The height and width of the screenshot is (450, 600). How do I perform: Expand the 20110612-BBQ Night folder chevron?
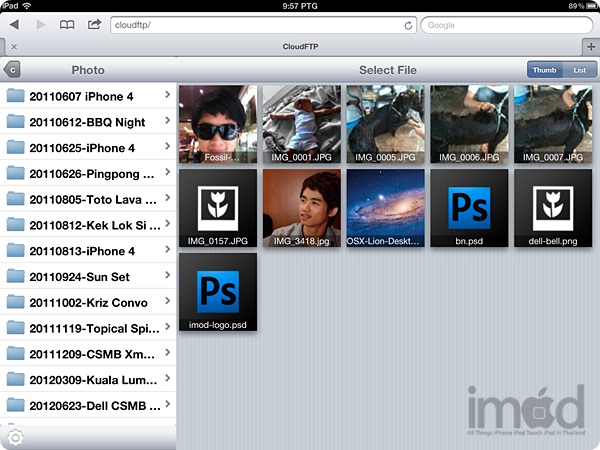pyautogui.click(x=166, y=121)
